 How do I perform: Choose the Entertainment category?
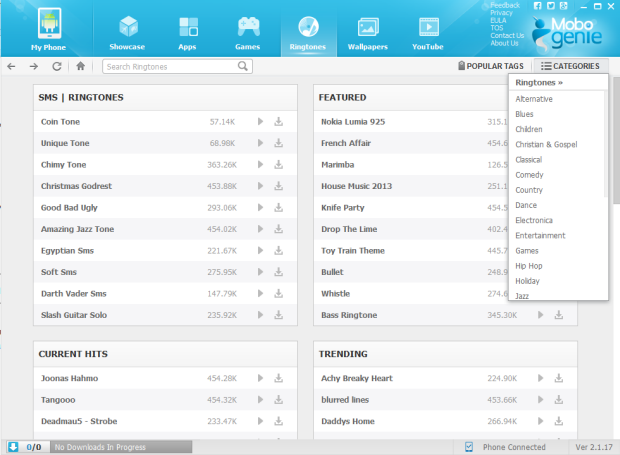coord(540,236)
